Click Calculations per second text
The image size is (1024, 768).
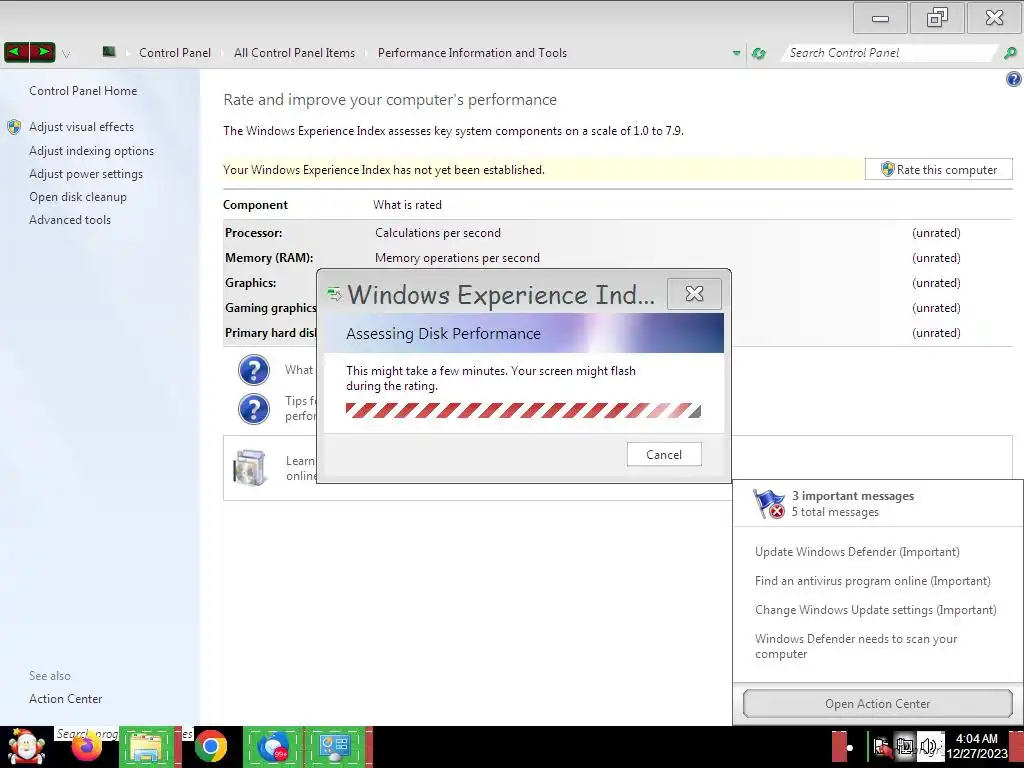click(x=438, y=232)
